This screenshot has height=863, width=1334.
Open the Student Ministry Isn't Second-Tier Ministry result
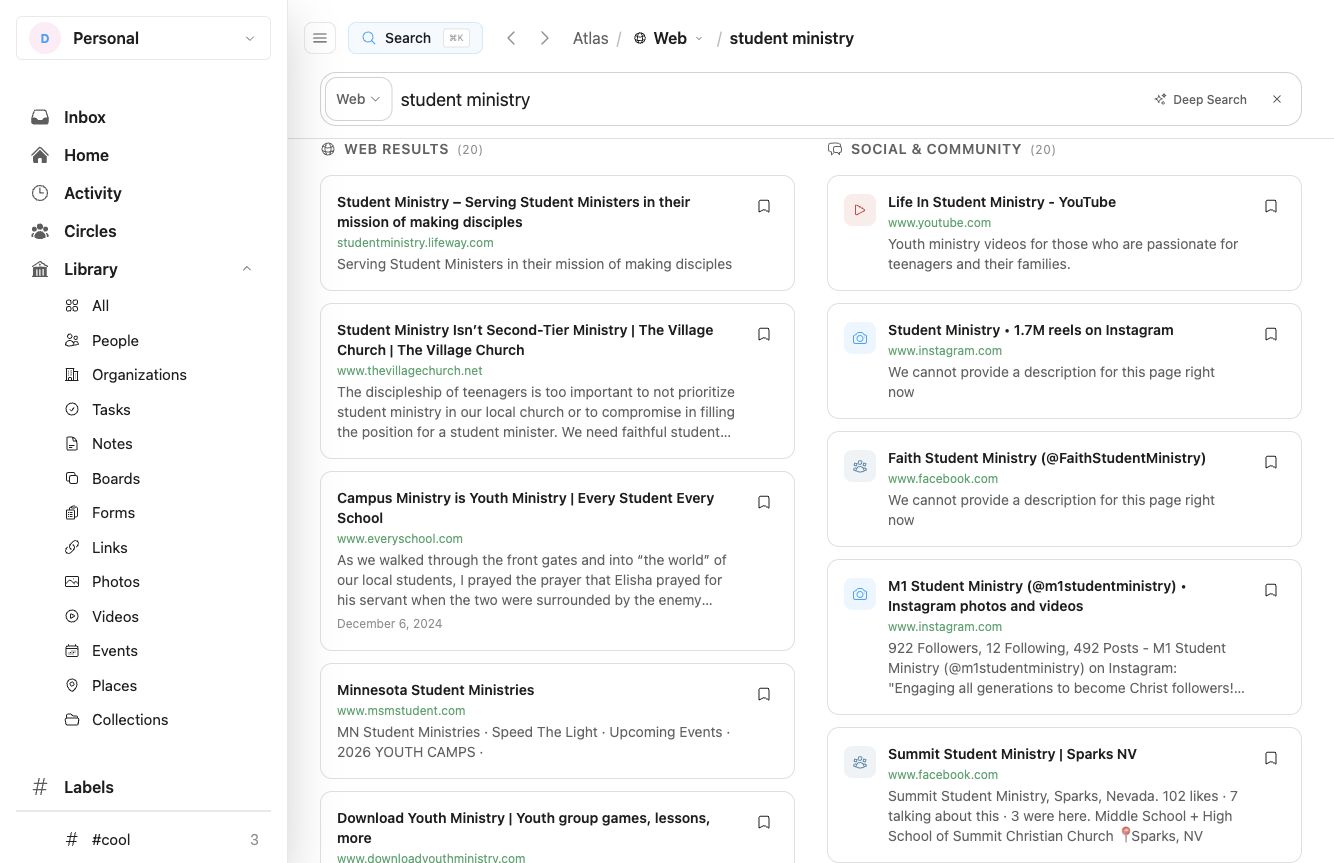pos(525,340)
